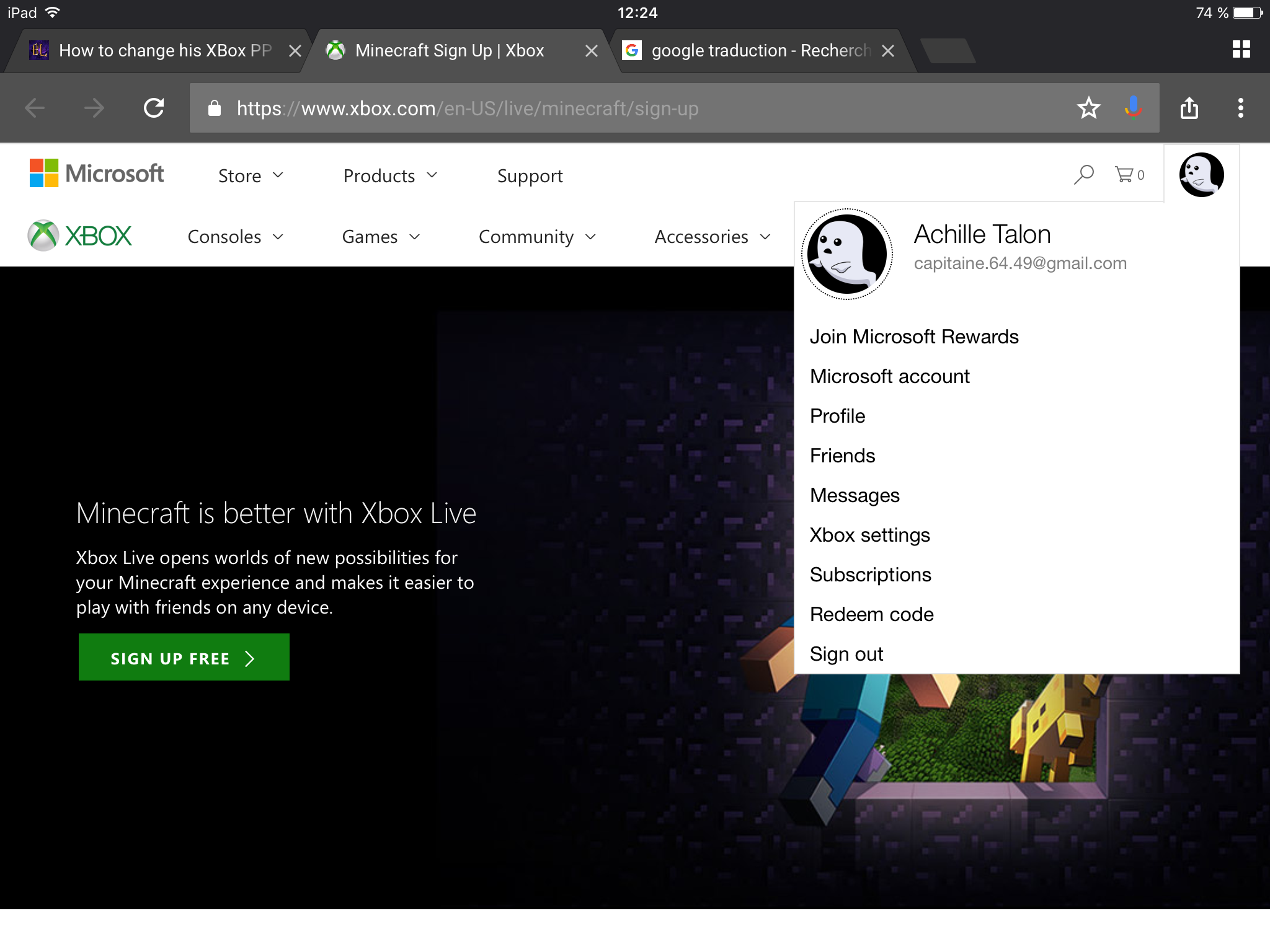Click the Wi-Fi icon in the status bar
Image resolution: width=1270 pixels, height=952 pixels.
pos(53,12)
